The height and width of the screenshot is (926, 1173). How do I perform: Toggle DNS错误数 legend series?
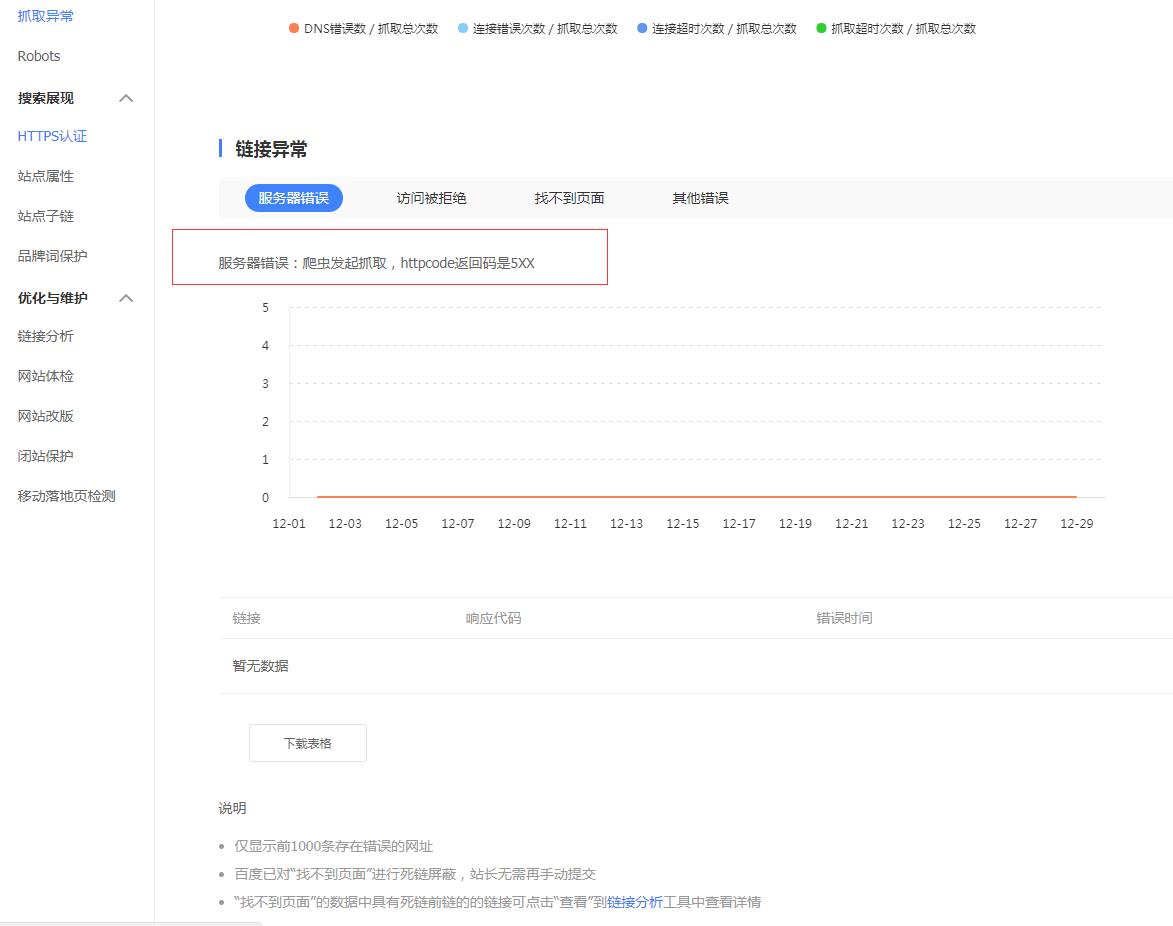coord(364,28)
